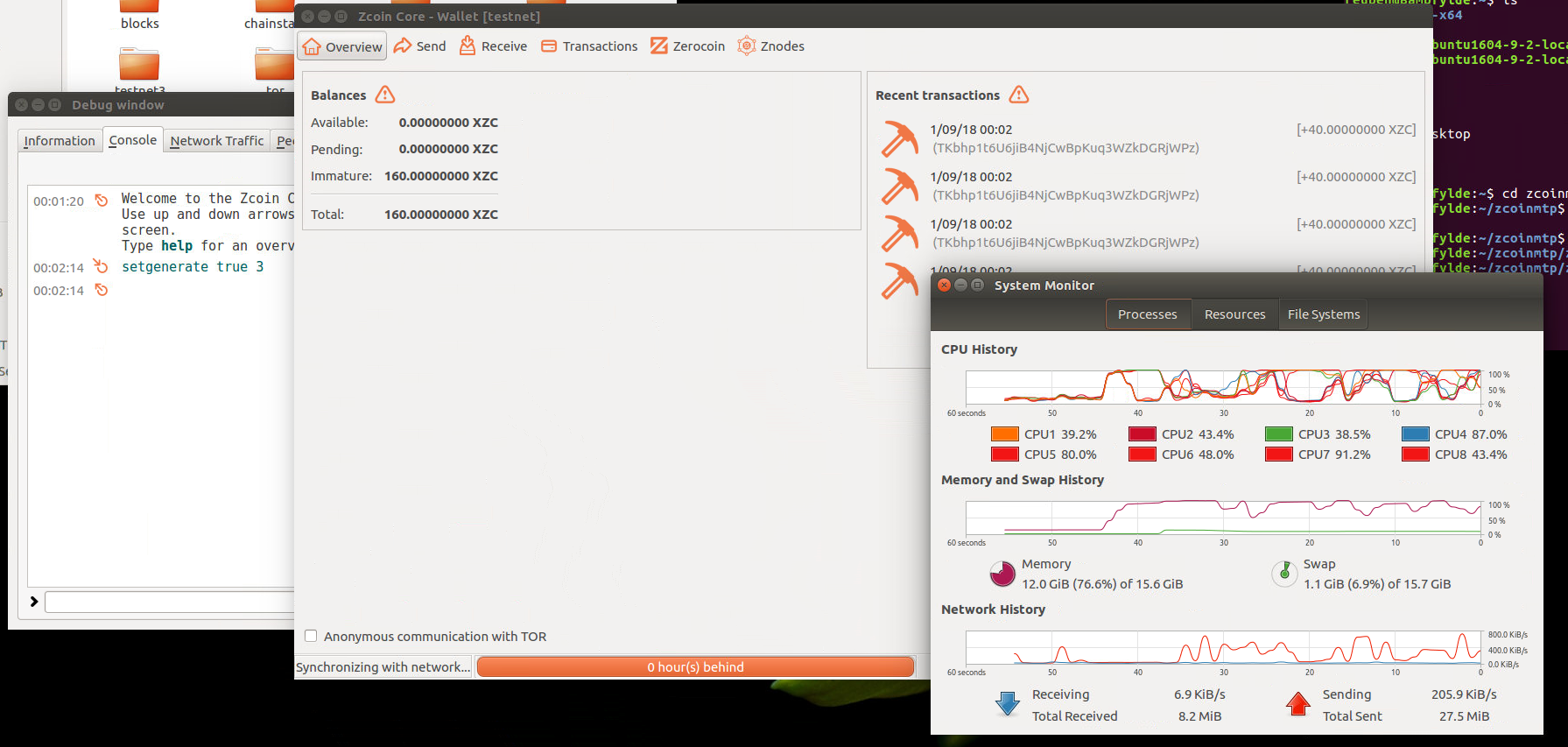
Task: Close the System Monitor window
Action: [944, 285]
